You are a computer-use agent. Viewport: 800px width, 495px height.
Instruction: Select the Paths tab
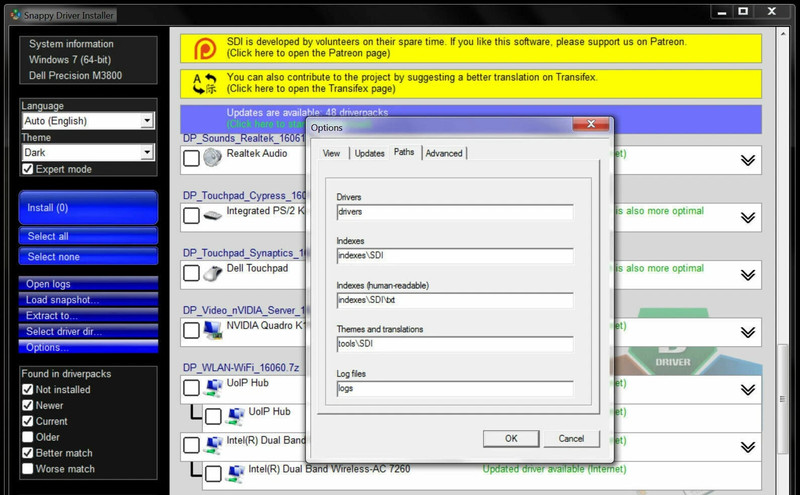[404, 152]
